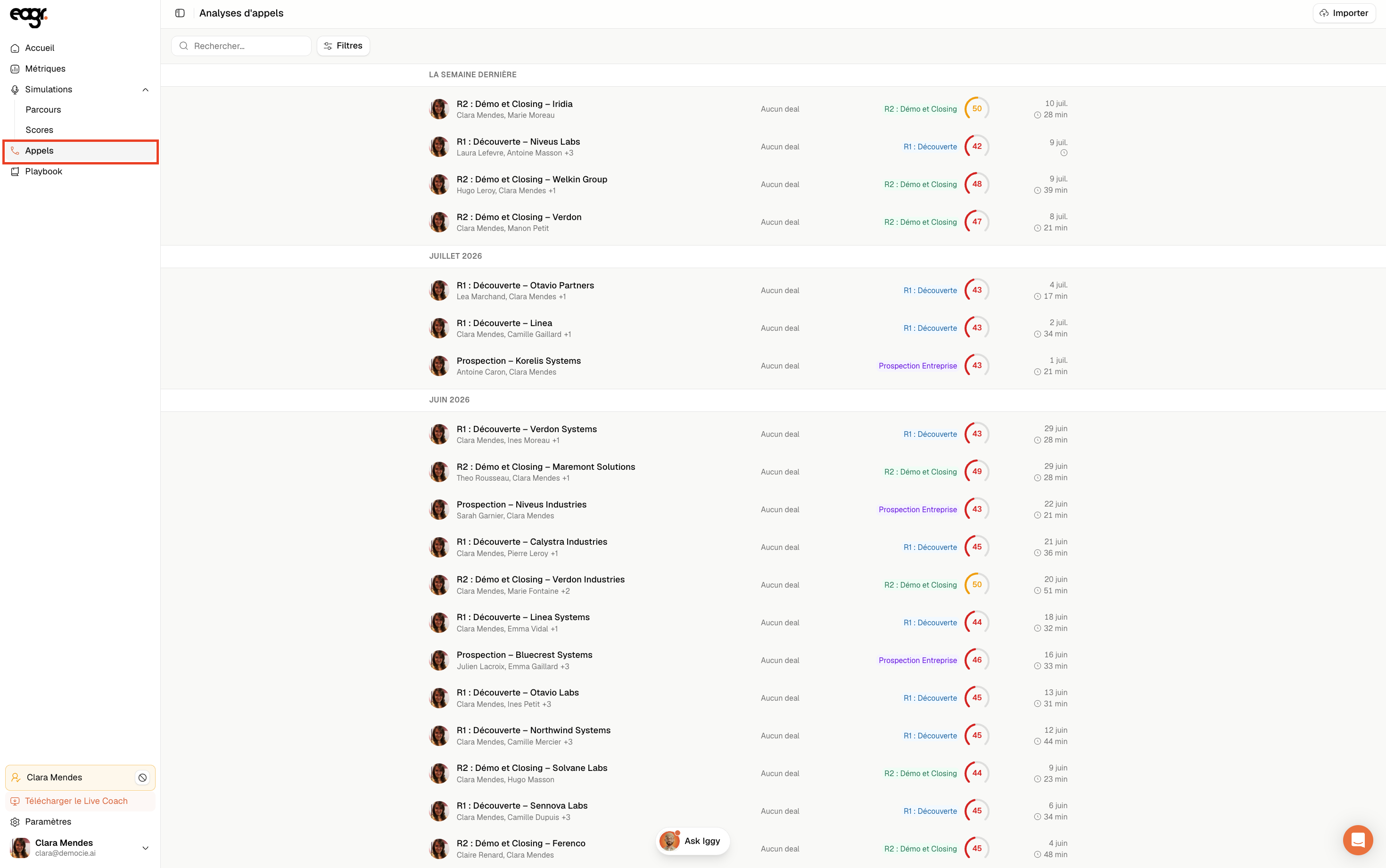This screenshot has height=868, width=1386.
Task: Select Appels in the sidebar
Action: click(x=81, y=151)
